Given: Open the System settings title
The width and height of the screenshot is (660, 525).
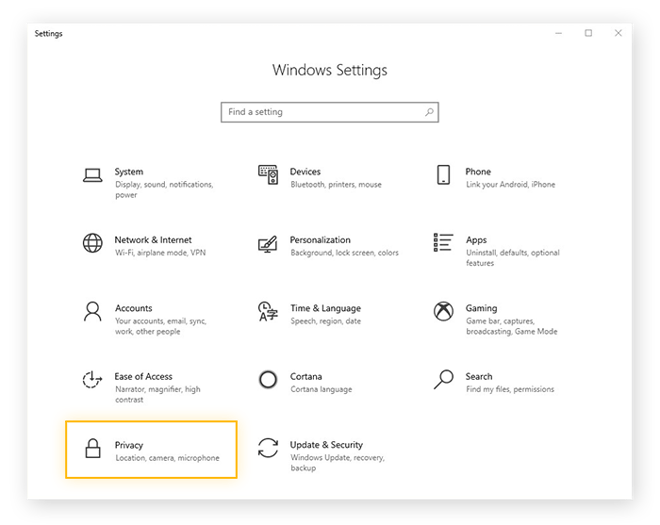Looking at the screenshot, I should (129, 172).
